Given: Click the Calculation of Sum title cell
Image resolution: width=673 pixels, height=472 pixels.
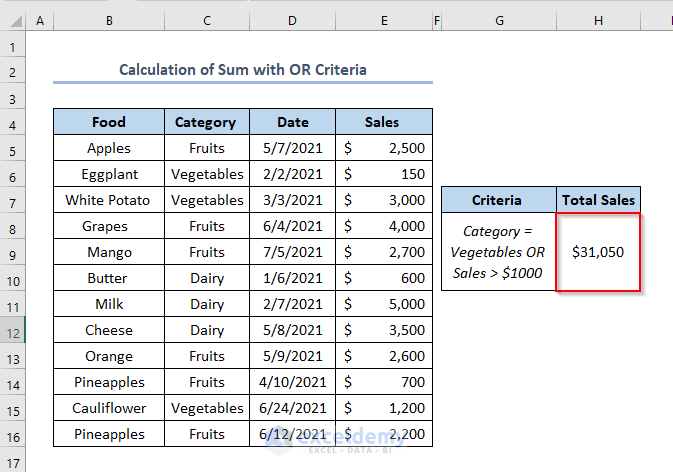Looking at the screenshot, I should click(243, 70).
